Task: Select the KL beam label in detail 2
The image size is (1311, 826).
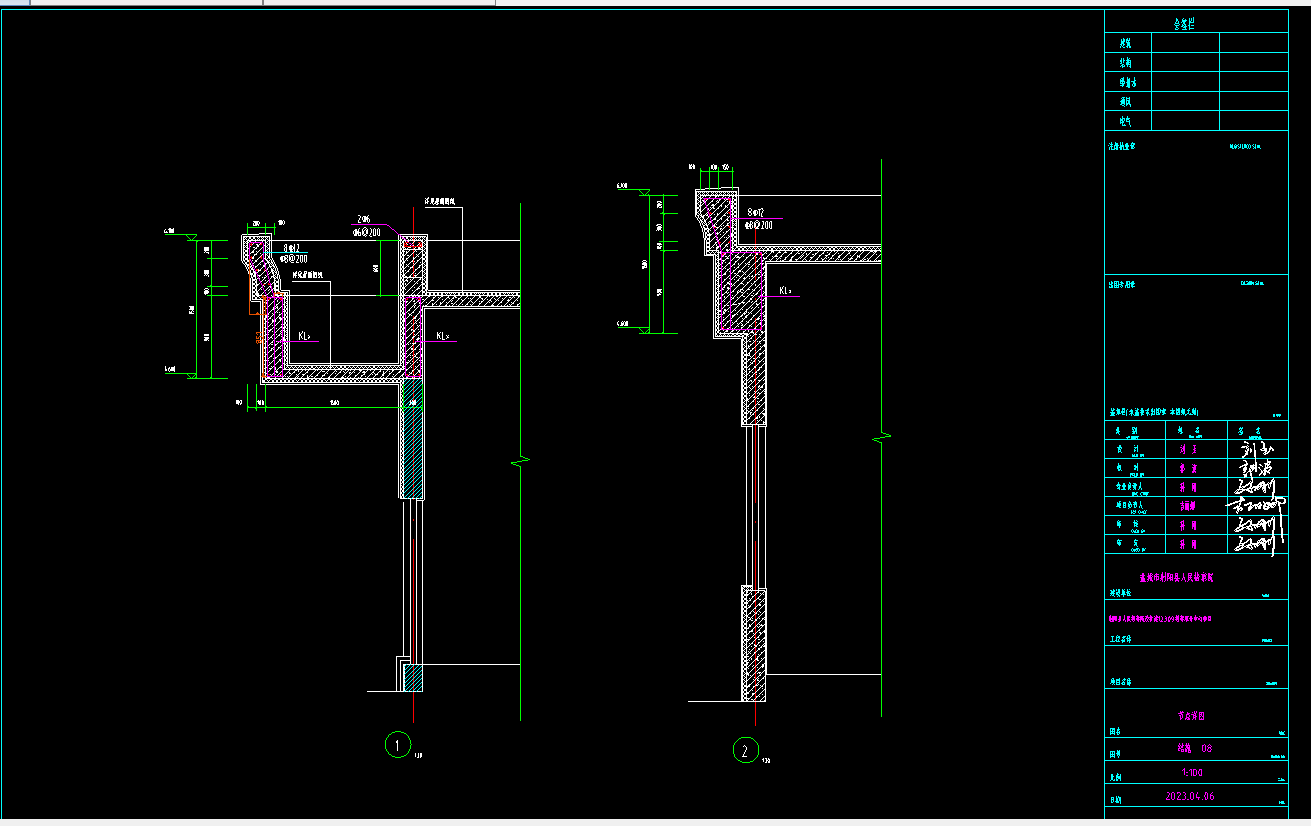Action: [786, 292]
